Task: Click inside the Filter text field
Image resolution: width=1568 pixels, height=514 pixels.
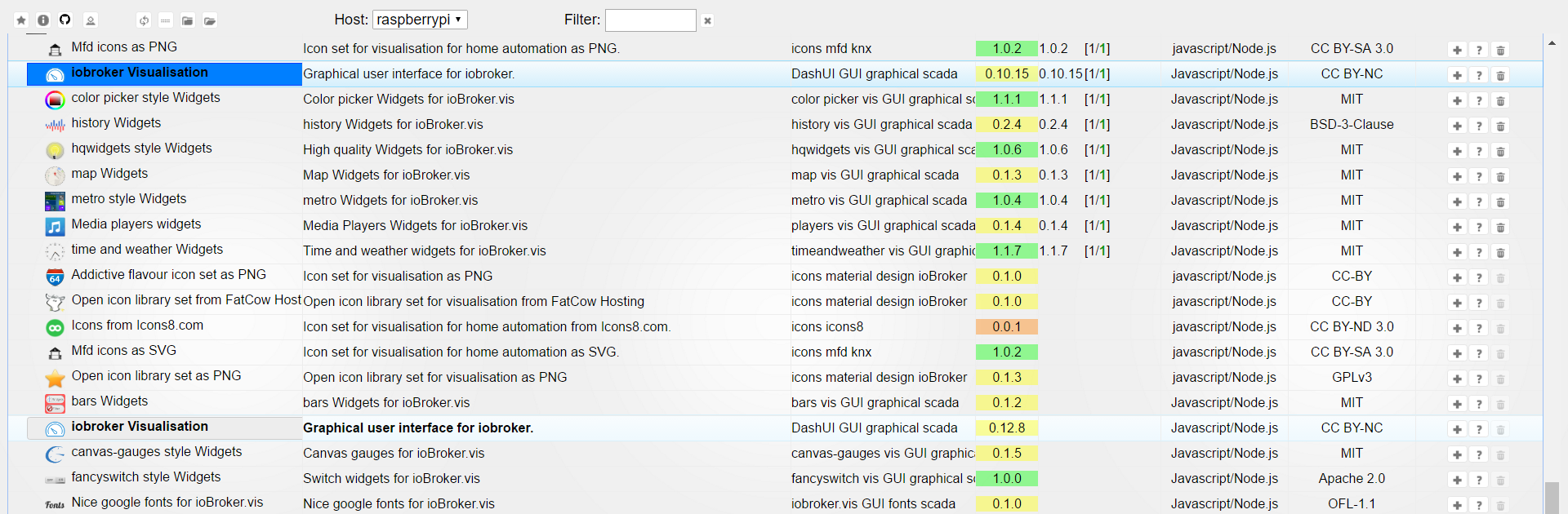Action: [x=650, y=20]
